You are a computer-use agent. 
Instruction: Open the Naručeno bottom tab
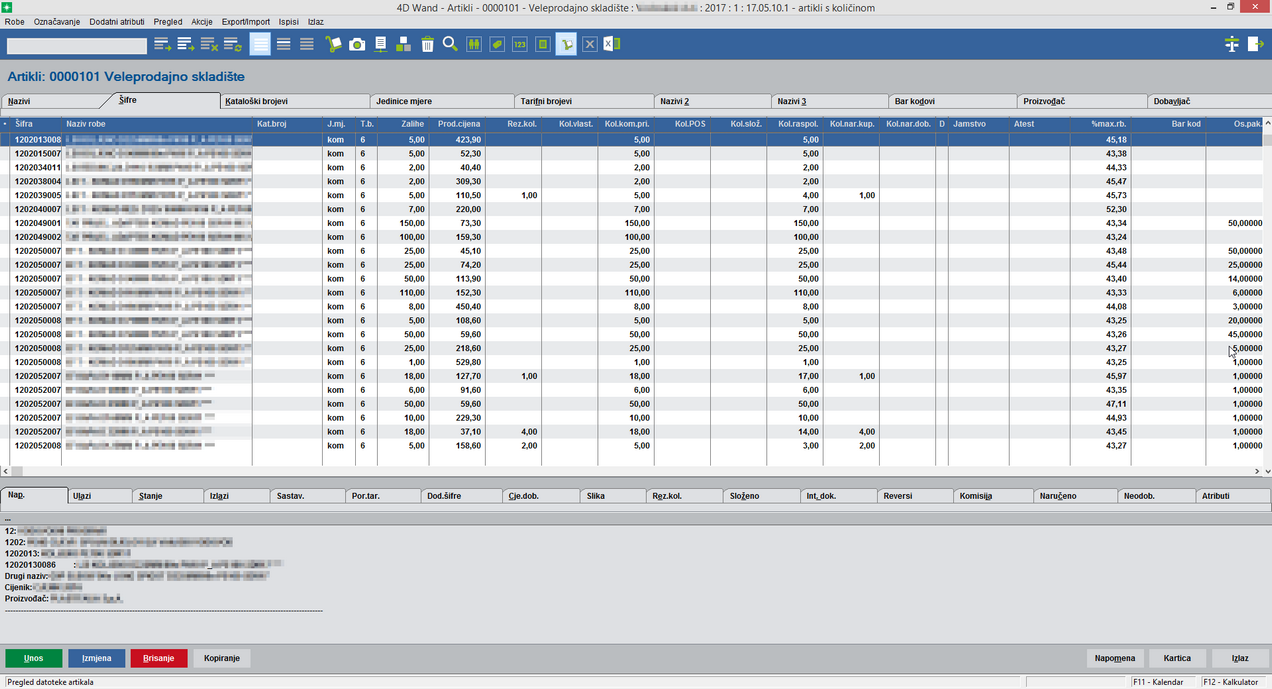point(1075,496)
